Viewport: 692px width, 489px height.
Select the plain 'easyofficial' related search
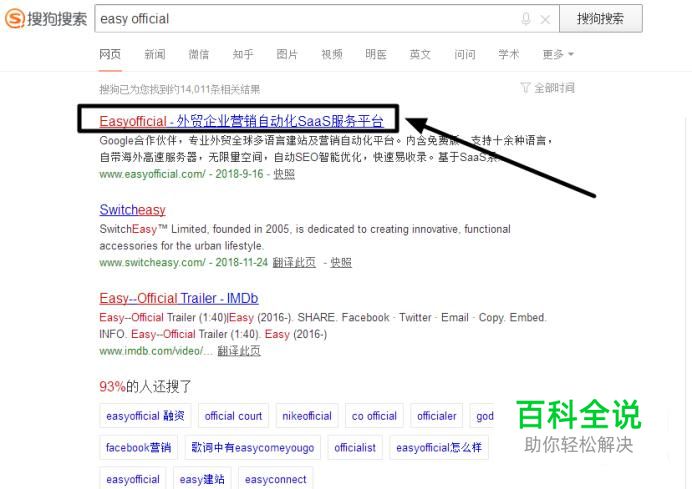(x=133, y=479)
